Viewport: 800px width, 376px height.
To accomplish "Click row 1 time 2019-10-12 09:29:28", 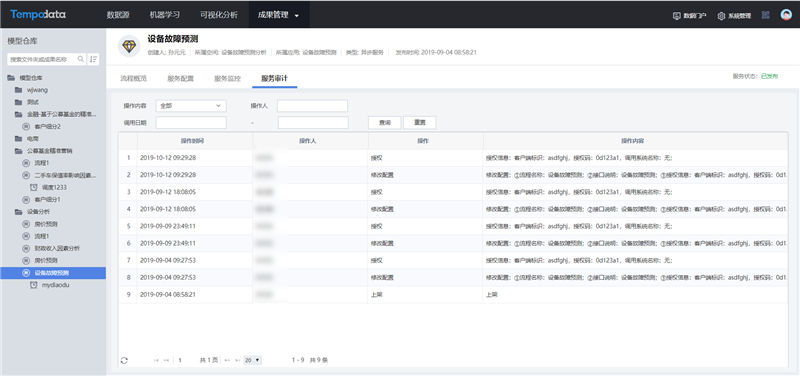I will [x=168, y=158].
